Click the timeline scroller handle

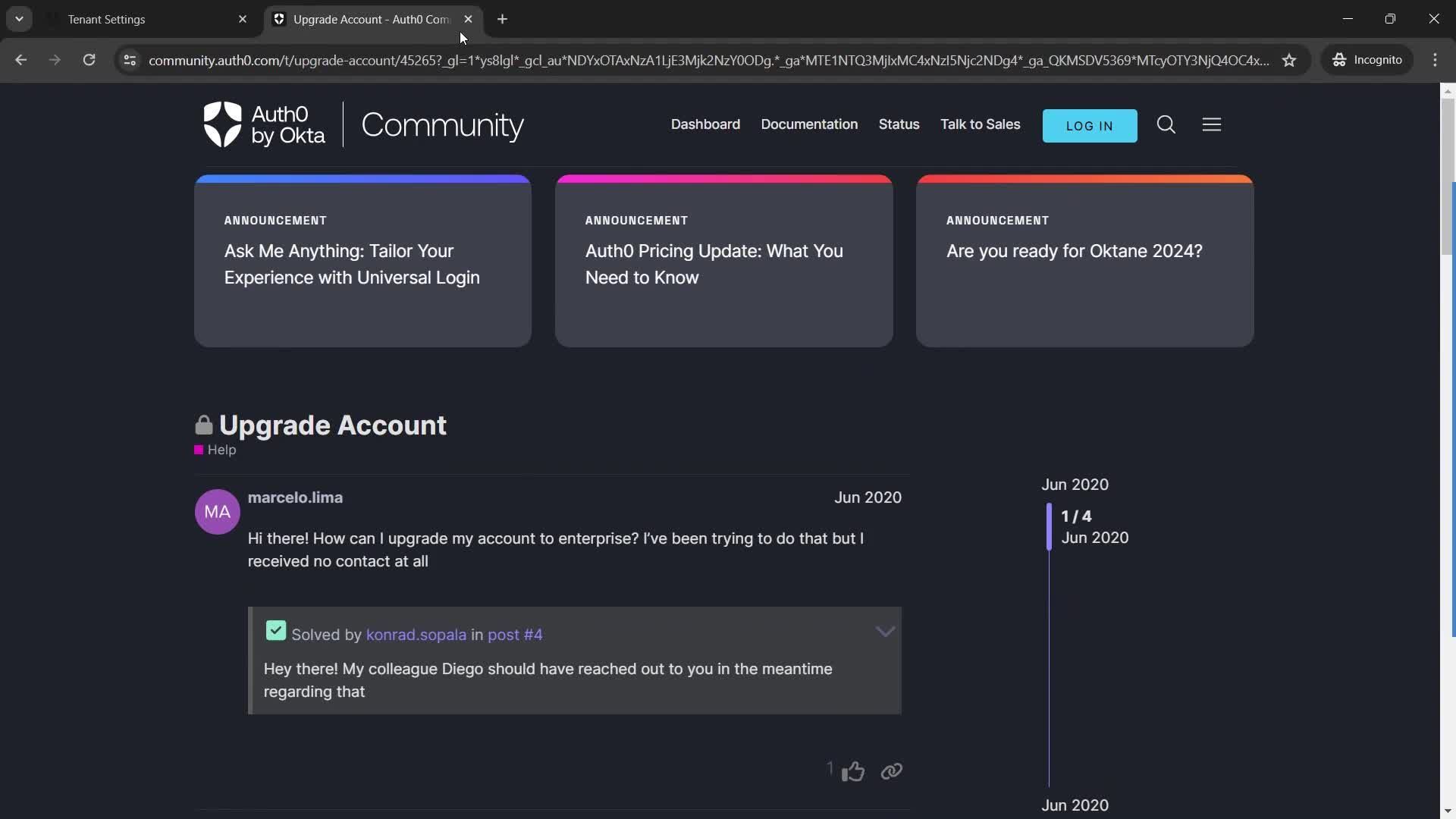pyautogui.click(x=1049, y=526)
